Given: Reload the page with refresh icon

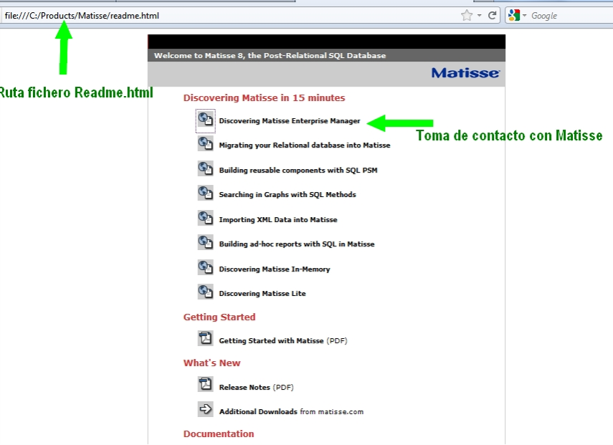Looking at the screenshot, I should [492, 16].
